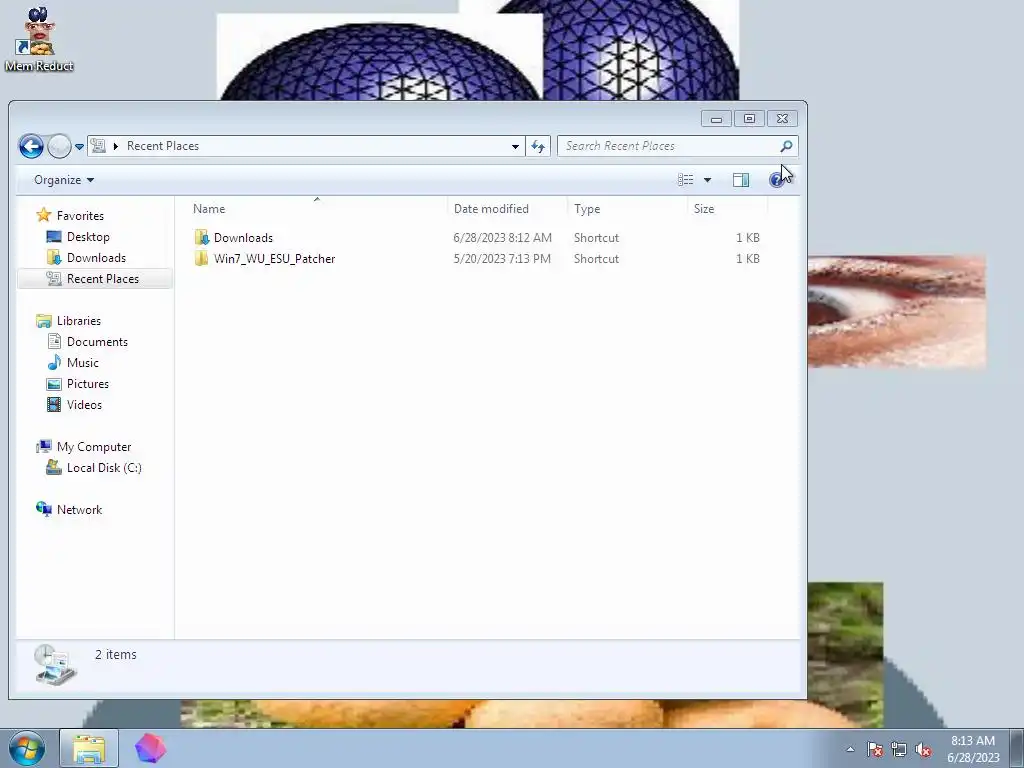Close the Recent Places Explorer window
The image size is (1024, 768).
782,119
